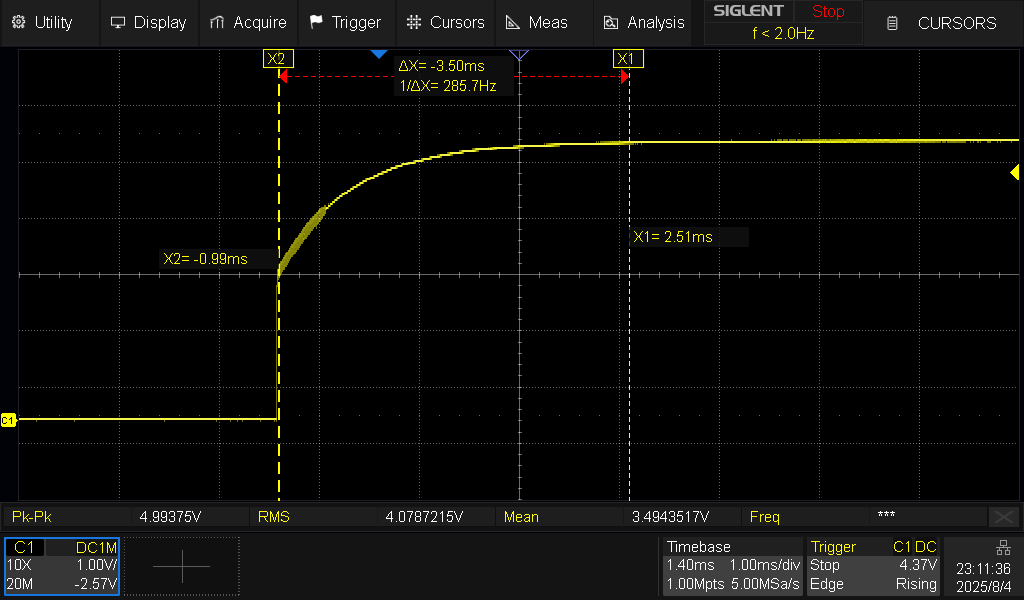Open the Cursors menu in top bar
The width and height of the screenshot is (1024, 600).
point(446,22)
